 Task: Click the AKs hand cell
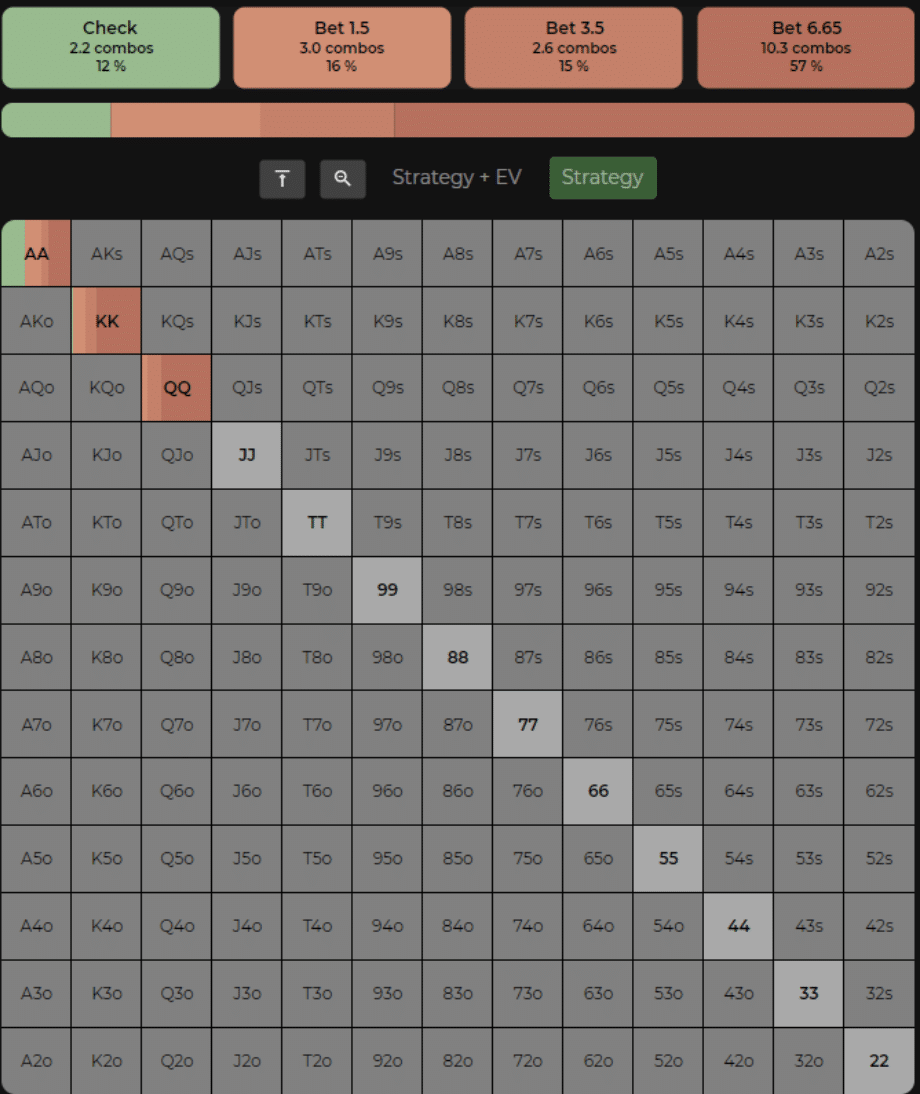coord(107,253)
